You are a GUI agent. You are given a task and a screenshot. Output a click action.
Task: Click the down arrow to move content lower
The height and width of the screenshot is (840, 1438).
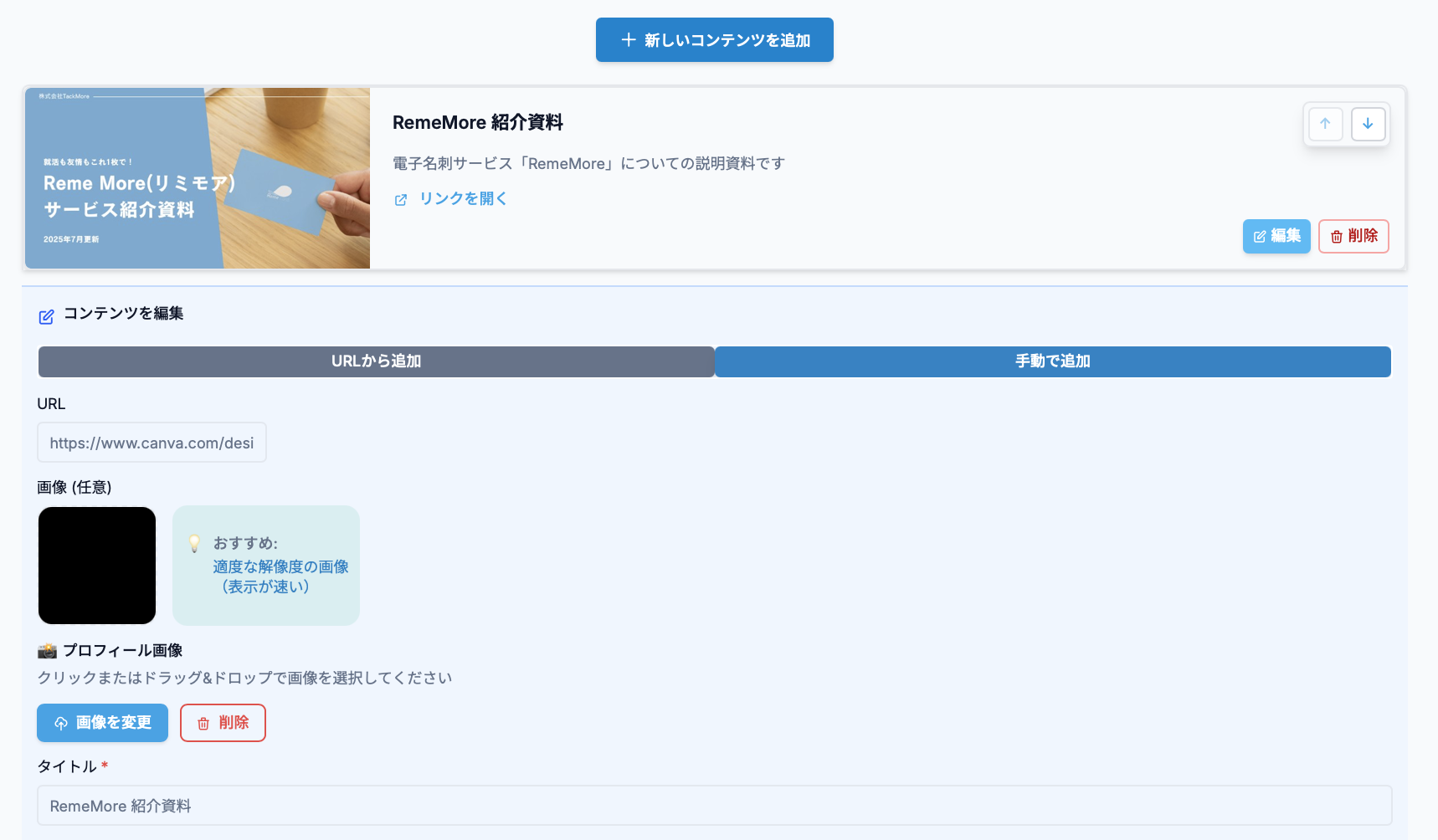[x=1369, y=124]
